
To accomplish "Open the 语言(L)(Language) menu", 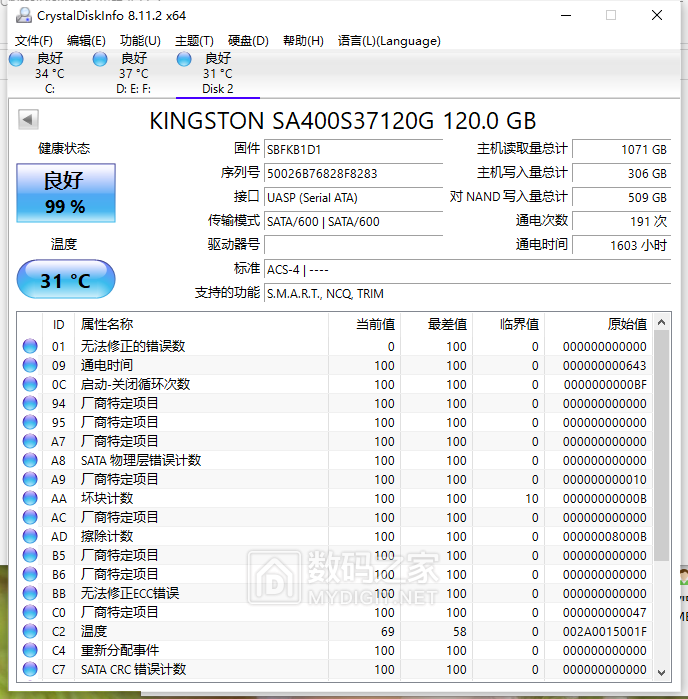I will (x=389, y=41).
